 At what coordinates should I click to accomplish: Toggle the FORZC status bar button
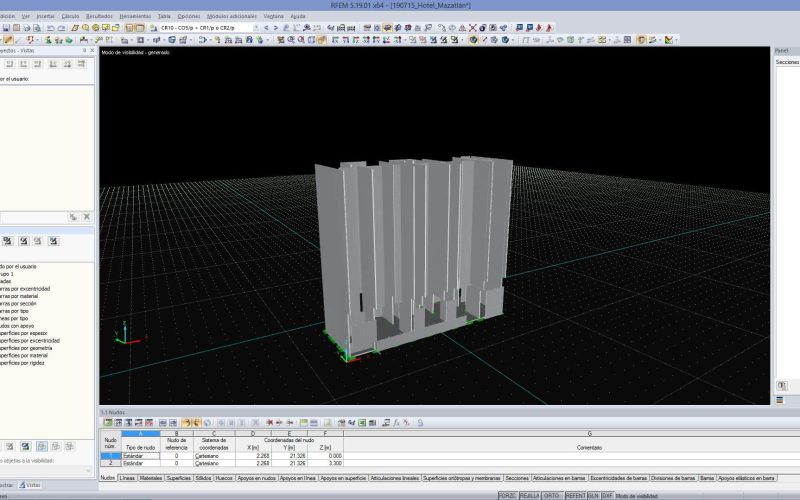pos(507,495)
